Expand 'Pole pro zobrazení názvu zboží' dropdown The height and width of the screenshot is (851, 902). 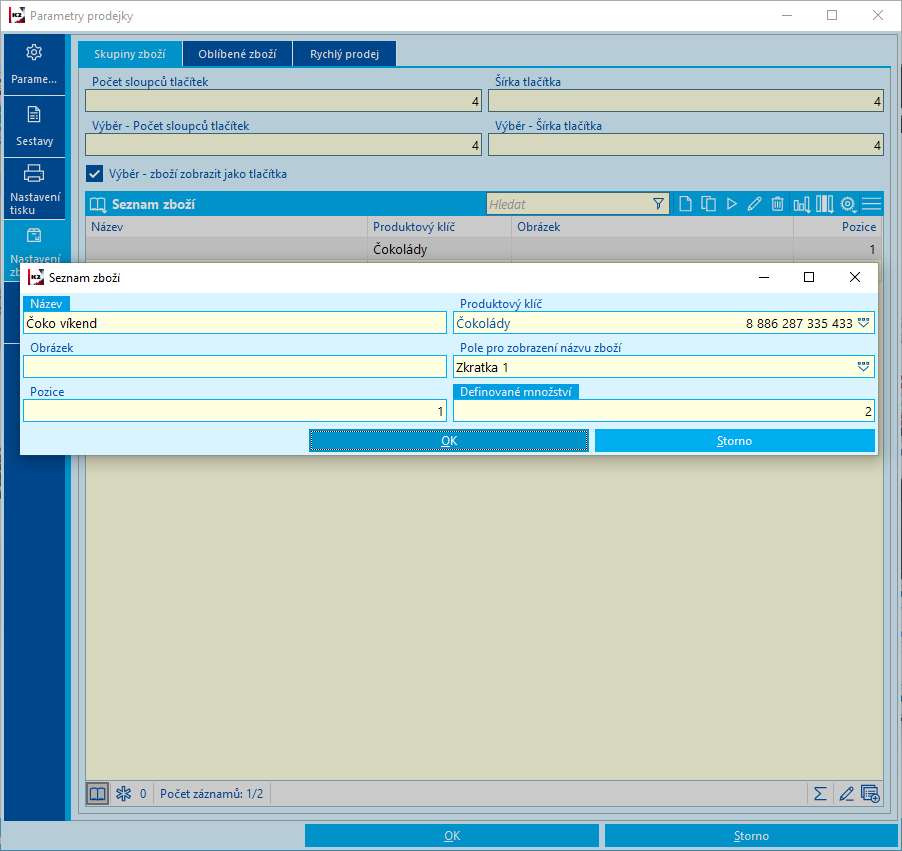[863, 367]
